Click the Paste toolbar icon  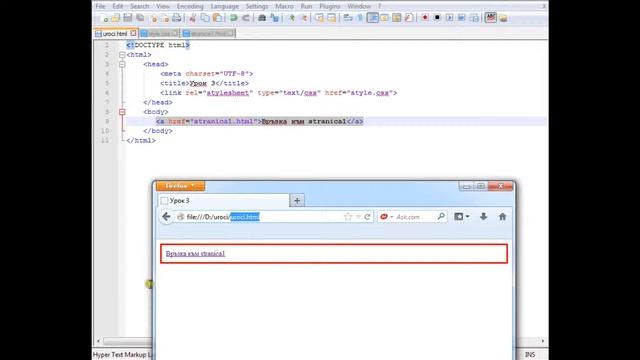pyautogui.click(x=218, y=18)
